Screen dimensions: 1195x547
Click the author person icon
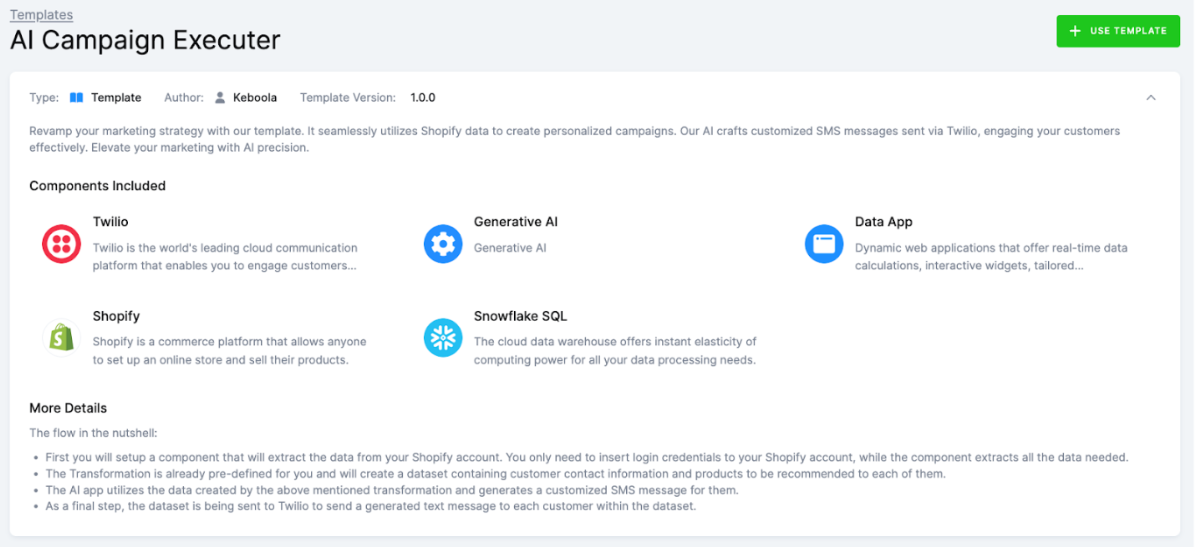(x=220, y=98)
